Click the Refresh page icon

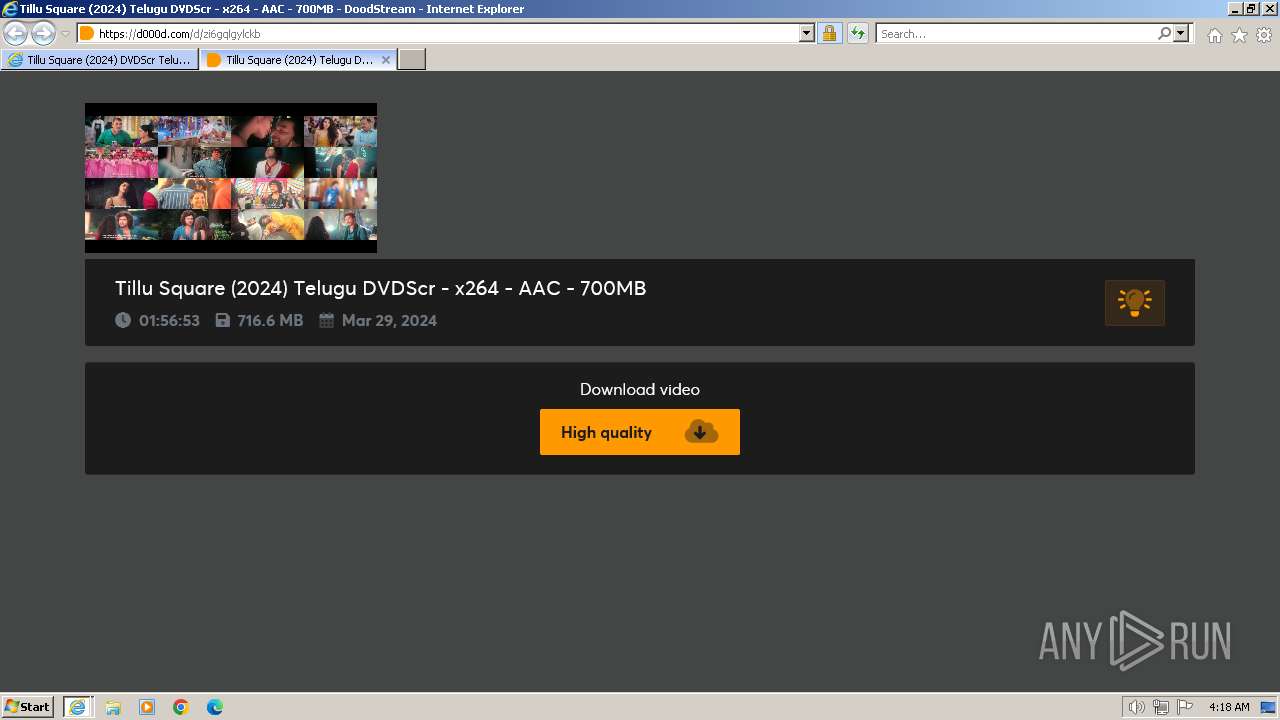pos(858,34)
